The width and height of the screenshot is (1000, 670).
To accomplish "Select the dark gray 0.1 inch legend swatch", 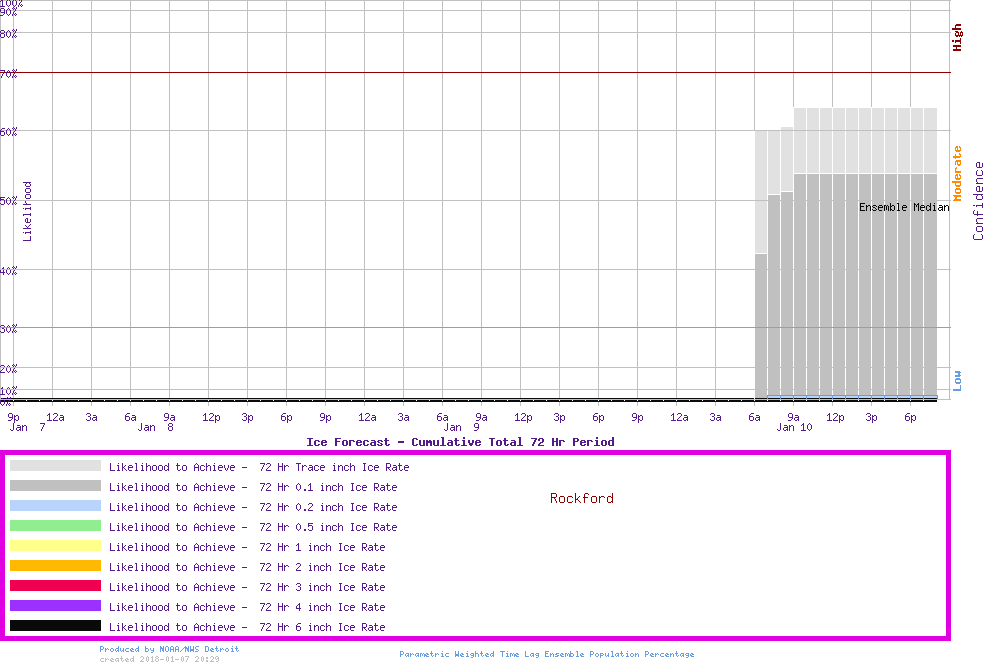I will [x=55, y=486].
